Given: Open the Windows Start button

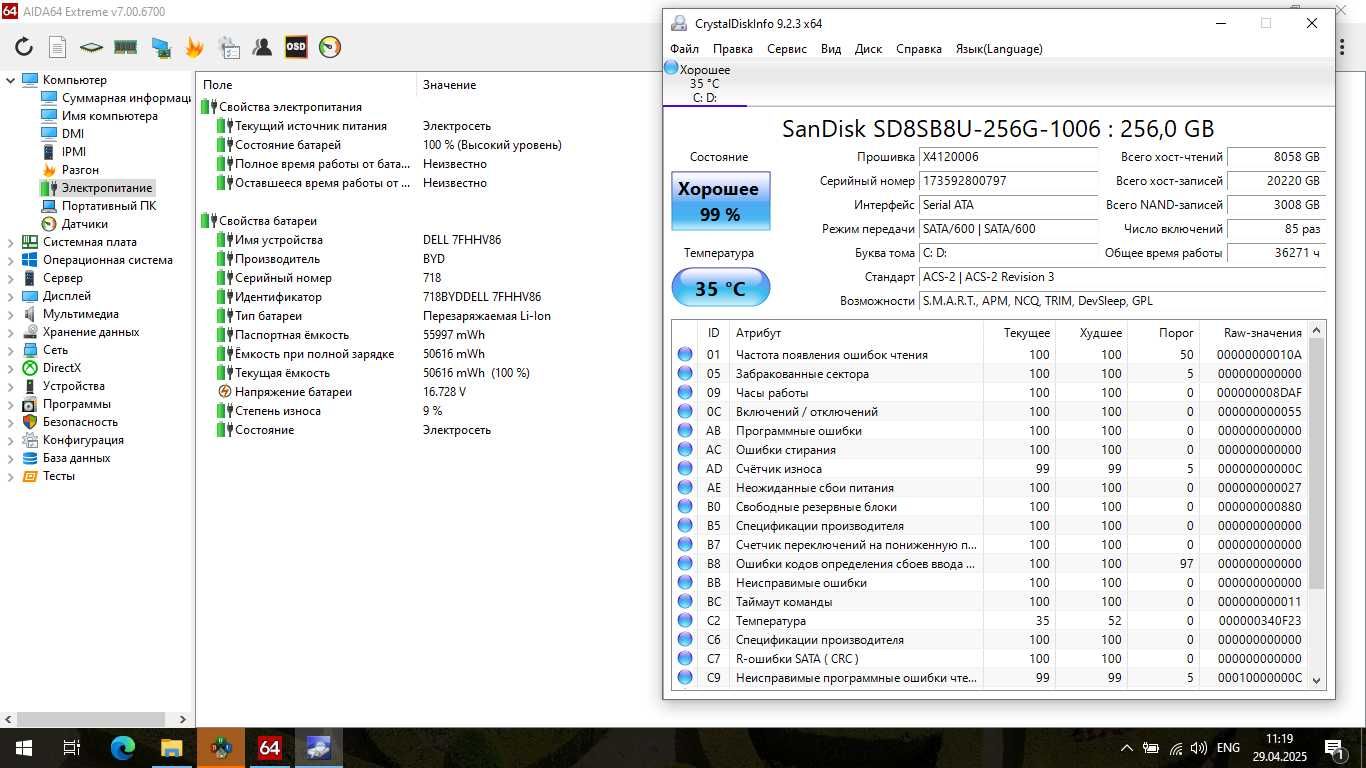Looking at the screenshot, I should [23, 748].
